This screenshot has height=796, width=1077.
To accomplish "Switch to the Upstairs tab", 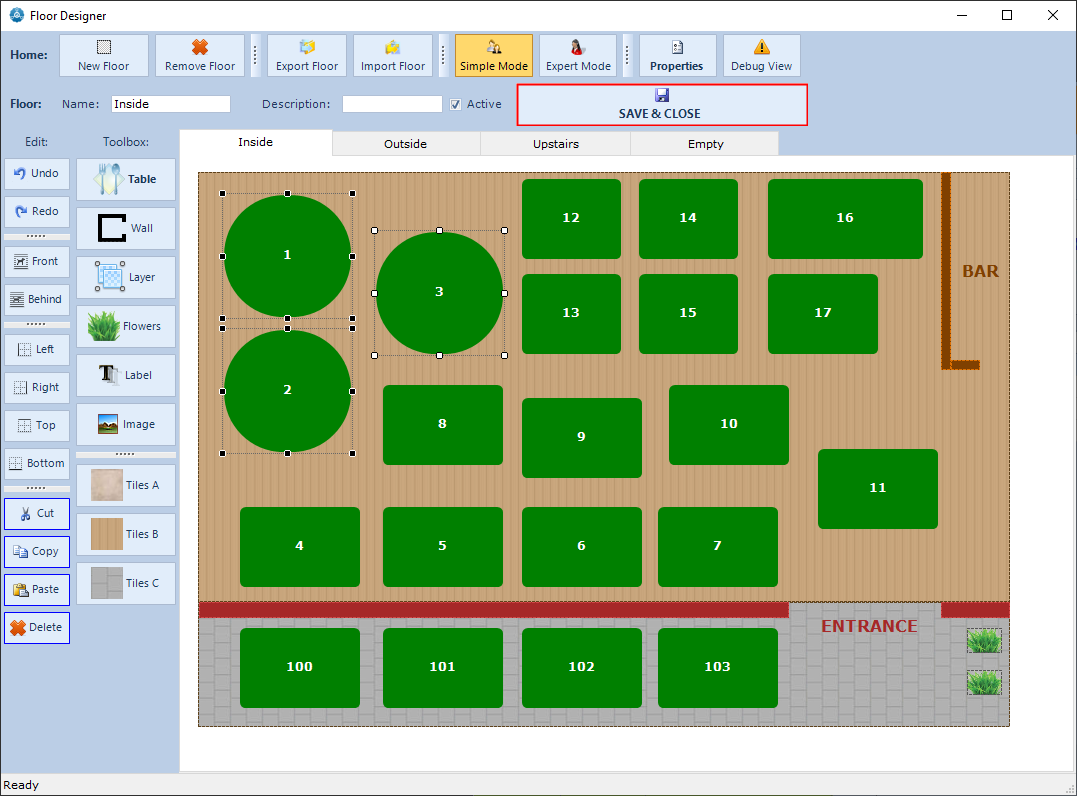I will point(555,144).
